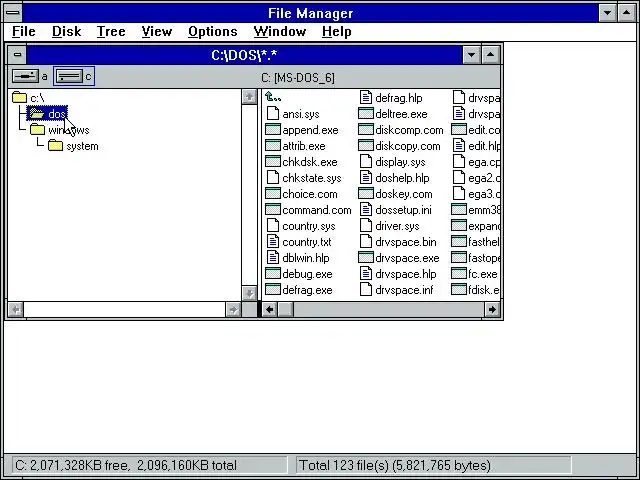The height and width of the screenshot is (480, 640).
Task: Click tree pane scroll right arrow
Action: (233, 309)
